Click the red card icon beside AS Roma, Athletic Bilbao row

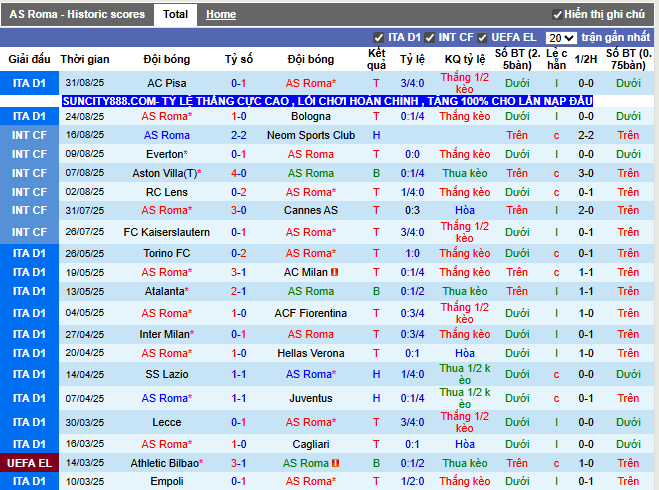335,463
